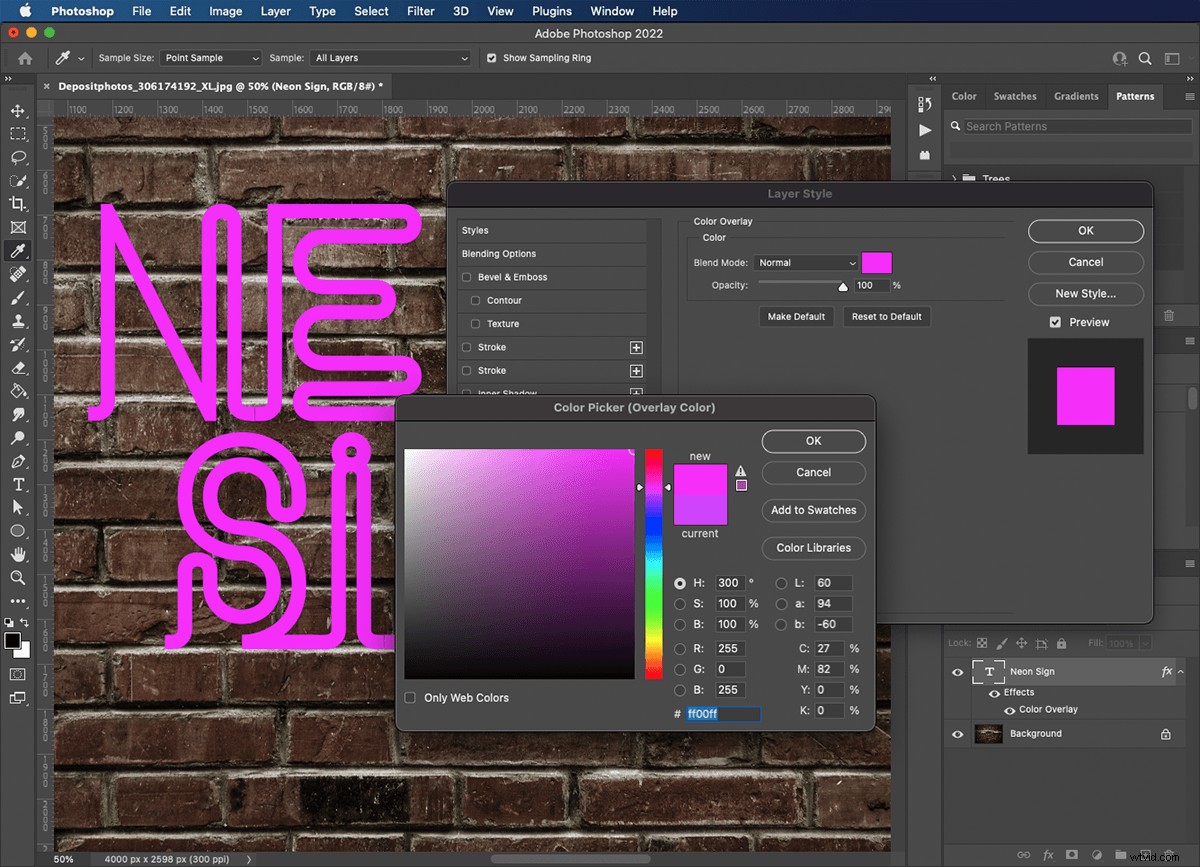The width and height of the screenshot is (1200, 867).
Task: Select the Crop tool
Action: click(x=17, y=204)
